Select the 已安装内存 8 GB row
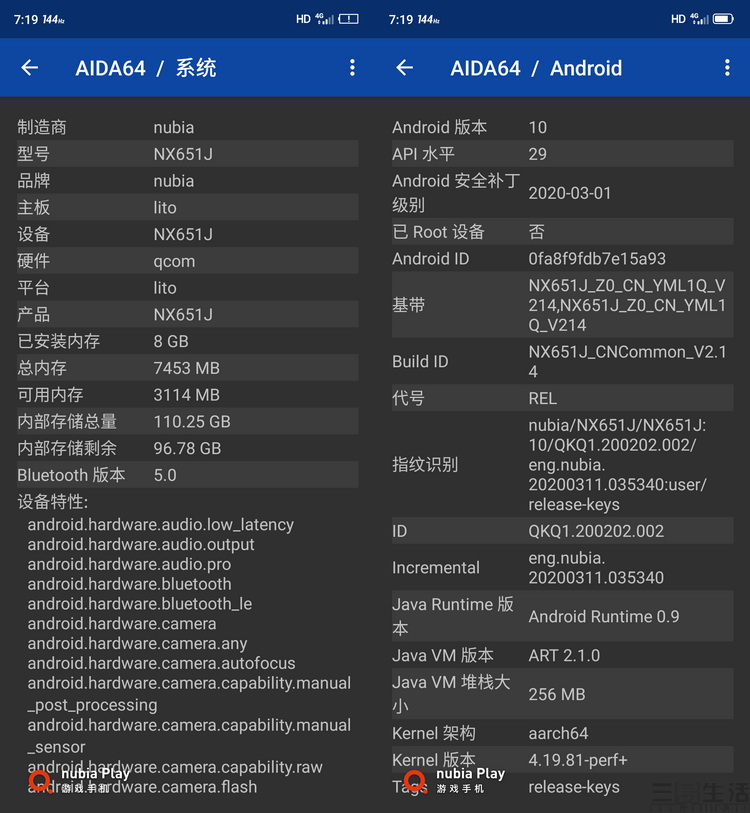750x813 pixels. click(187, 341)
